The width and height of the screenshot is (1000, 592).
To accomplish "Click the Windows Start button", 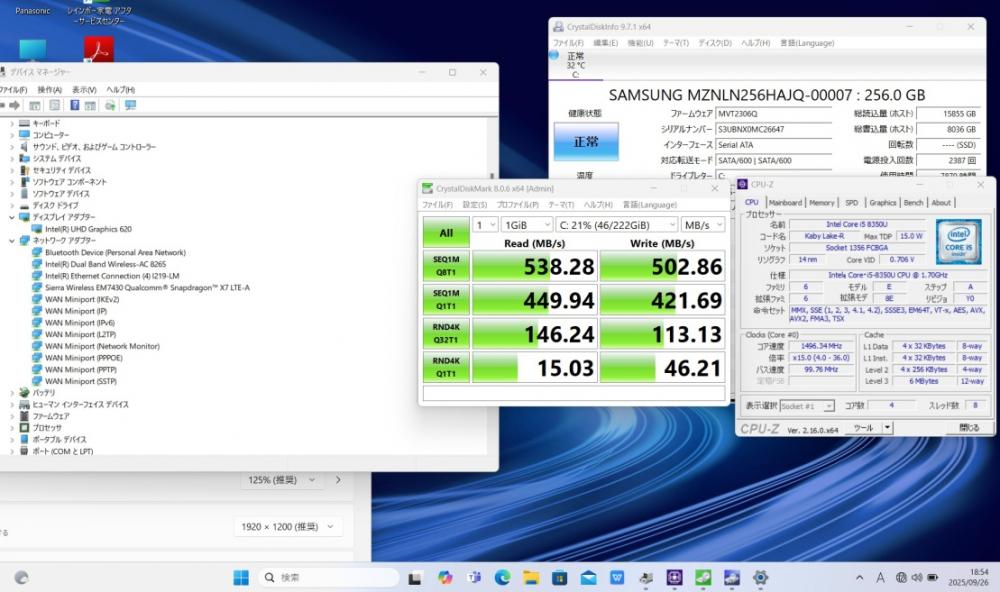I will pos(241,578).
